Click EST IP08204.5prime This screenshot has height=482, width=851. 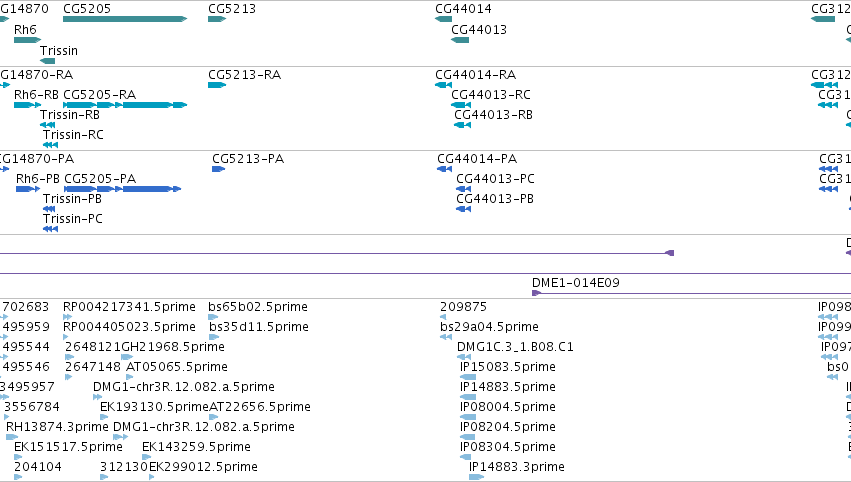coord(508,427)
